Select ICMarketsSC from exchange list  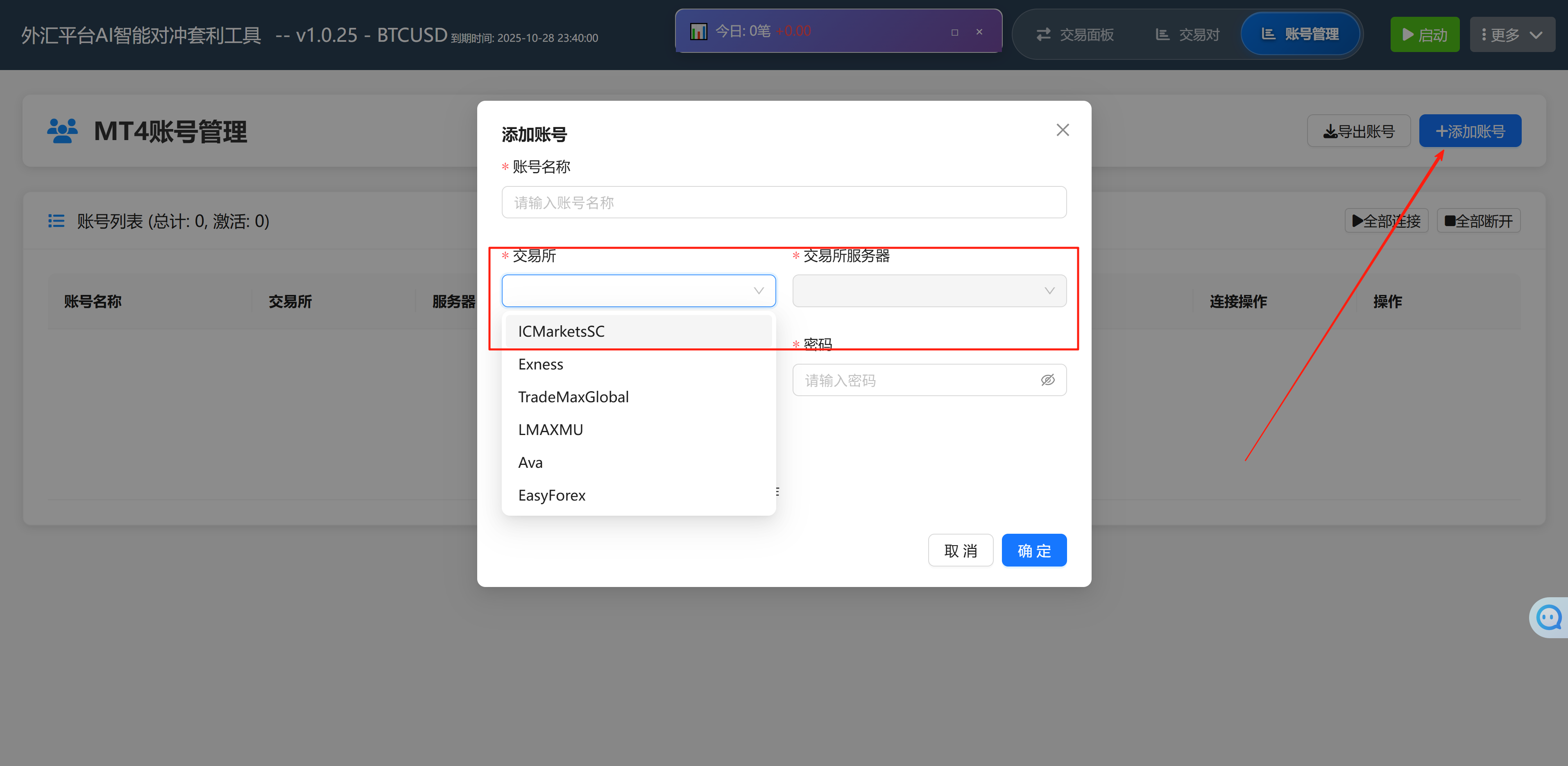coord(561,331)
